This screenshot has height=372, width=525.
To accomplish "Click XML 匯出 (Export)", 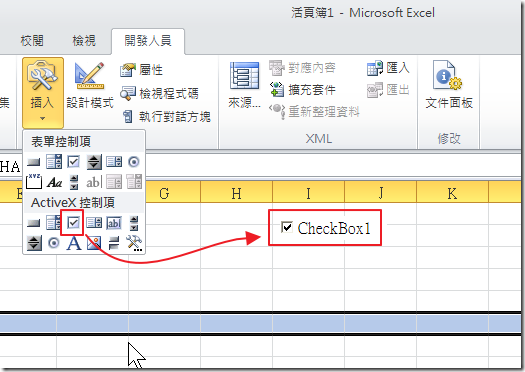I will click(388, 90).
